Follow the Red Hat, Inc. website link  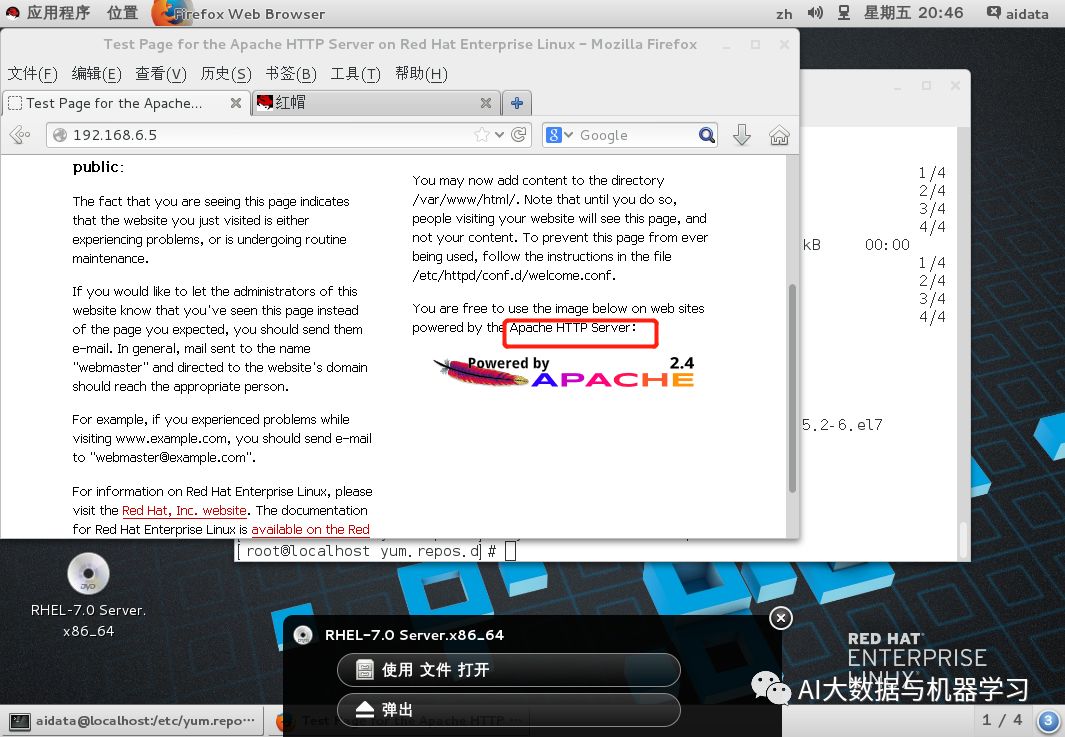pos(184,510)
